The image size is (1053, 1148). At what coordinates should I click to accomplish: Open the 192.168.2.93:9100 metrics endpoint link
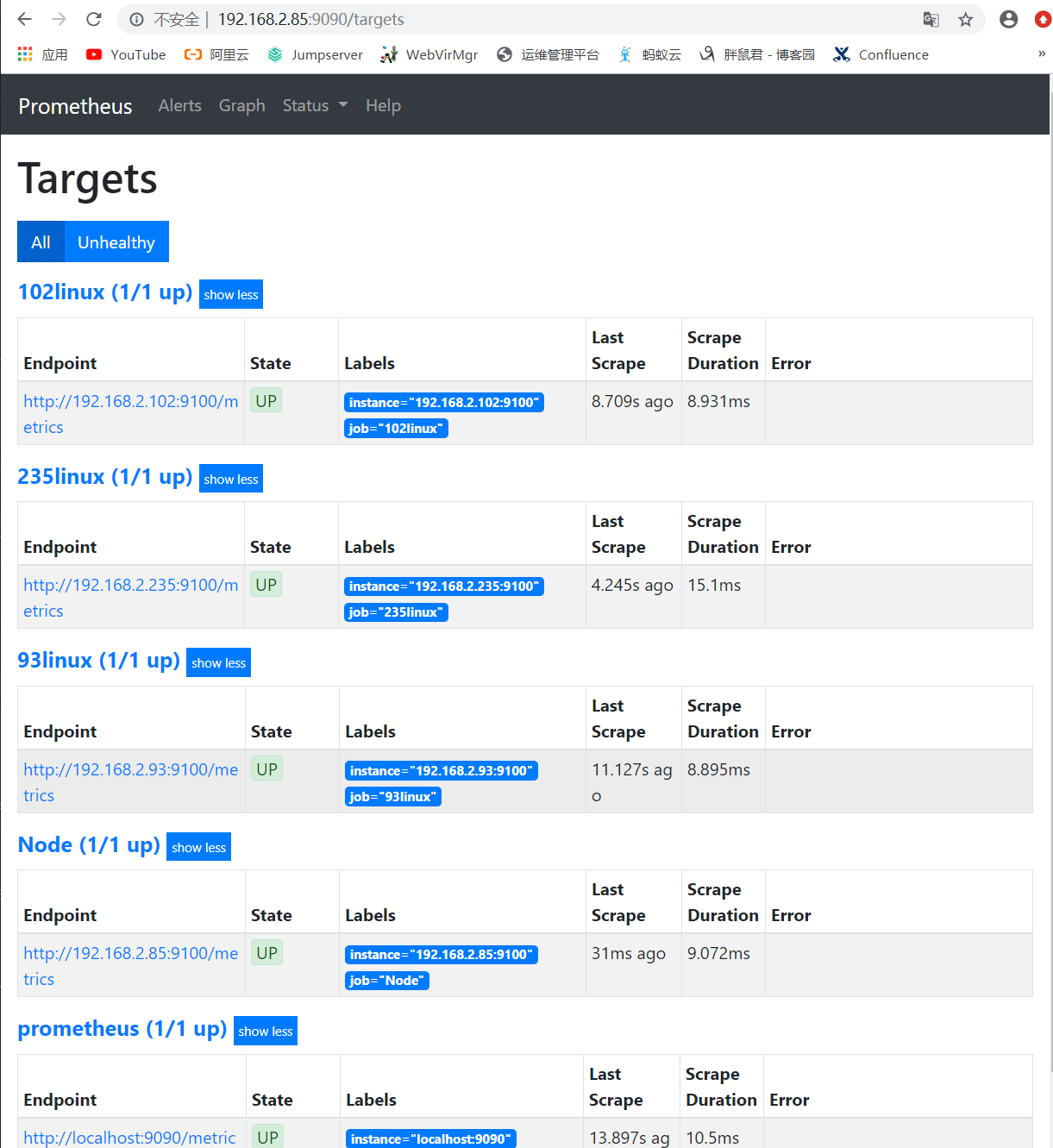pyautogui.click(x=130, y=782)
